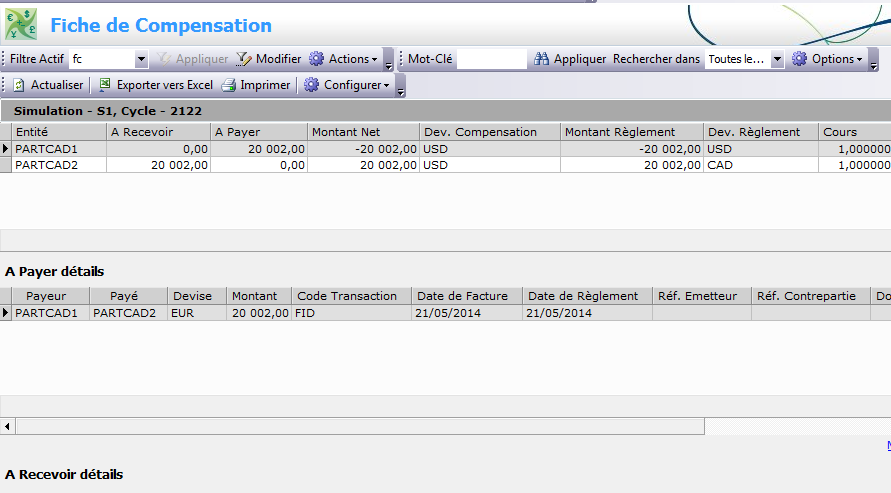Screen dimensions: 891x493
Task: Click the Modifier filter pencil icon
Action: click(x=244, y=60)
